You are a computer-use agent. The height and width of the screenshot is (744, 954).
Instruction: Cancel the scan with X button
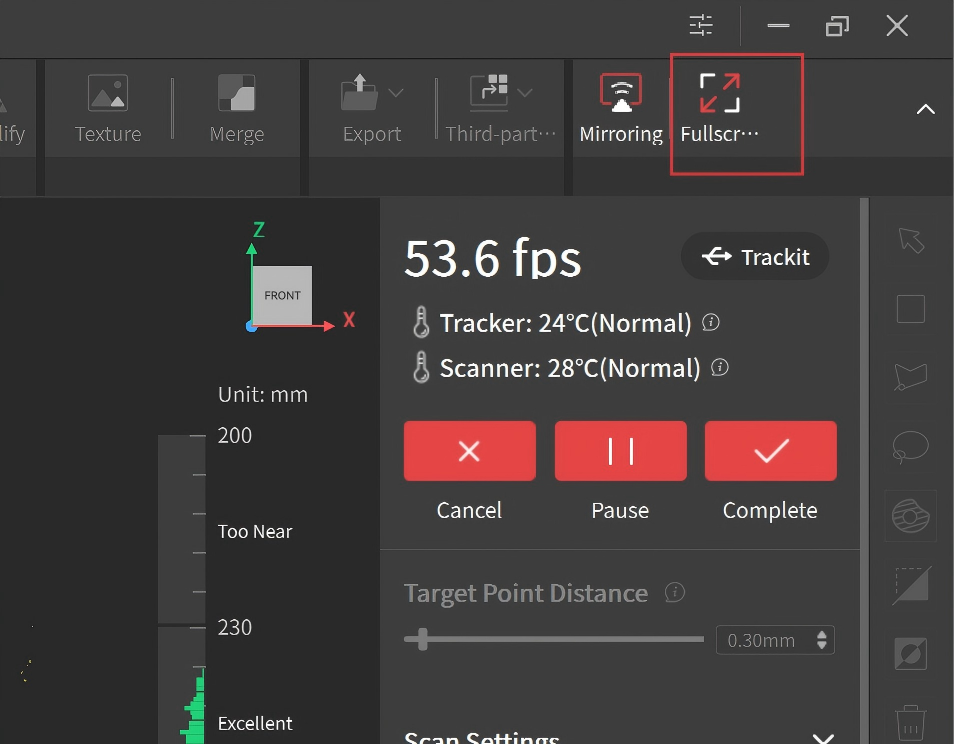tap(469, 451)
